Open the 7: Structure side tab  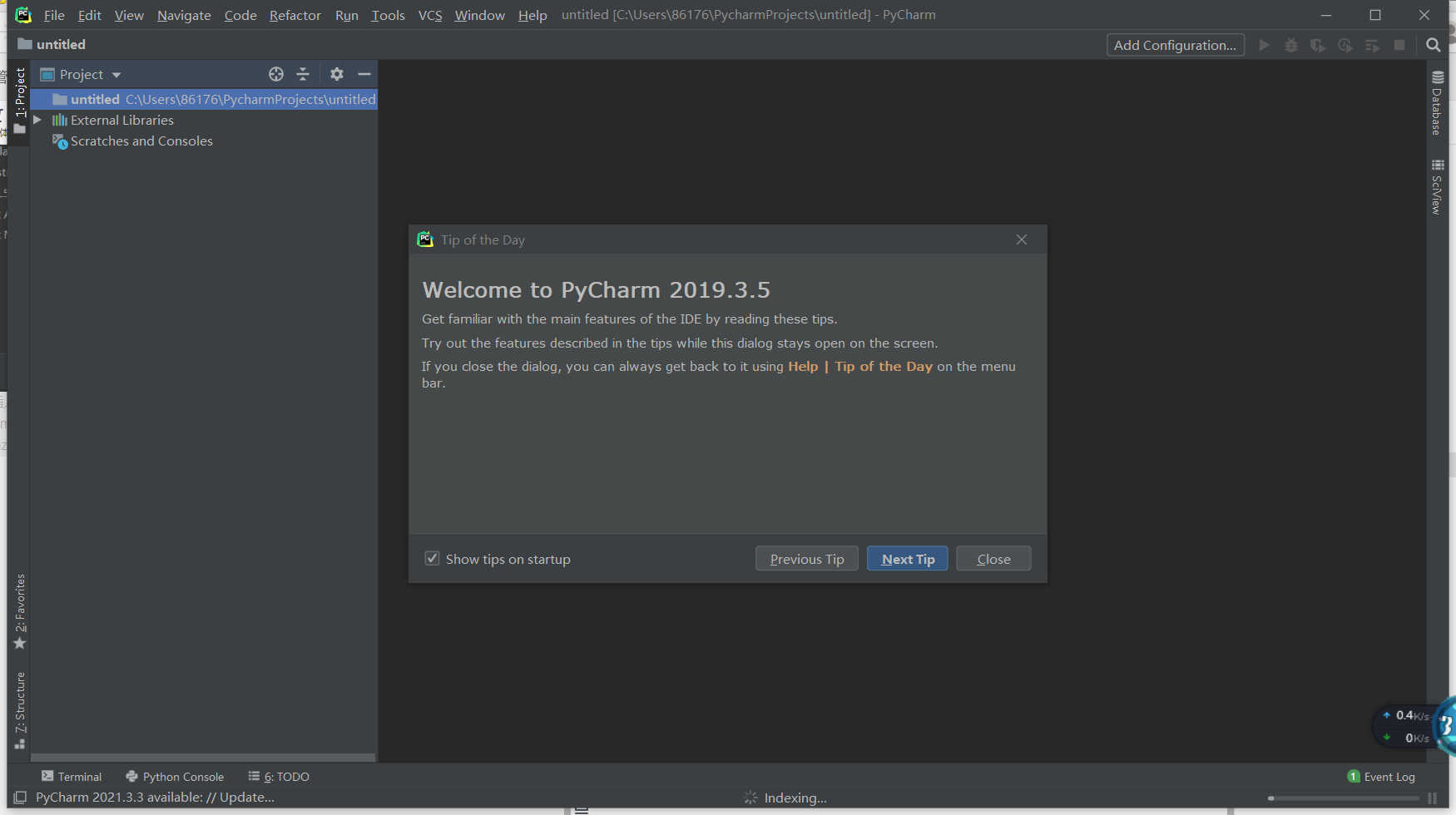20,710
